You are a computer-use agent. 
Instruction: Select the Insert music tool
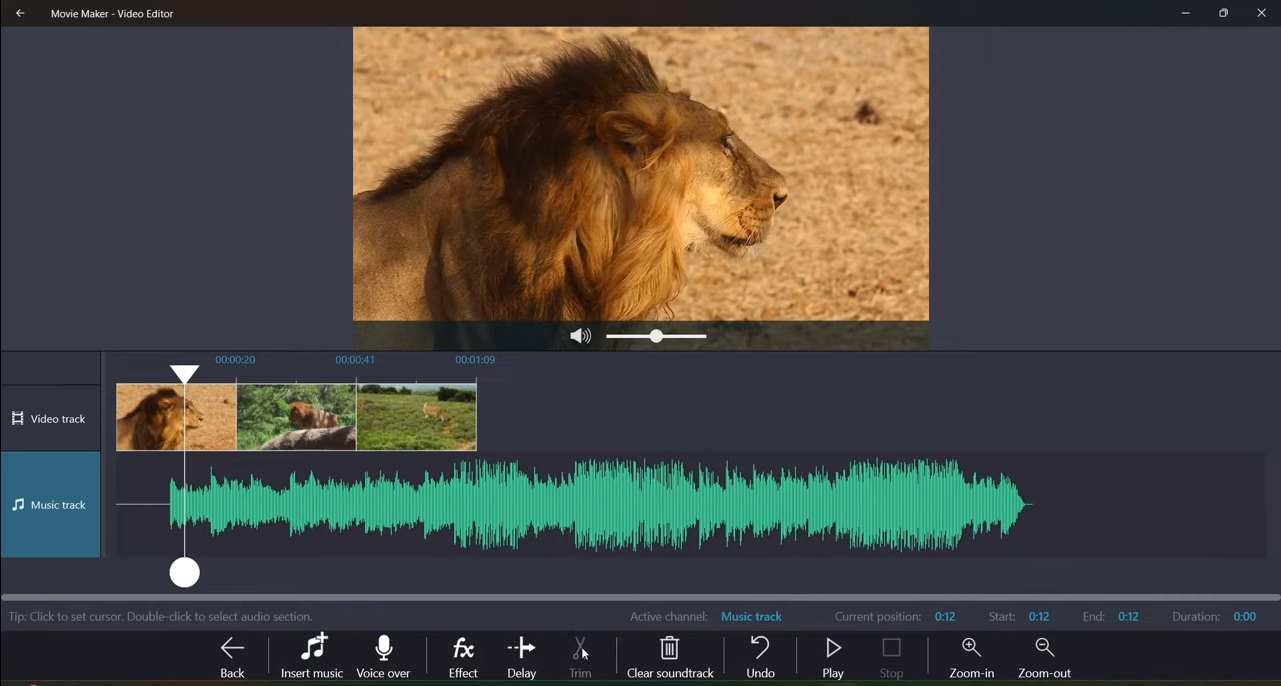pos(311,655)
